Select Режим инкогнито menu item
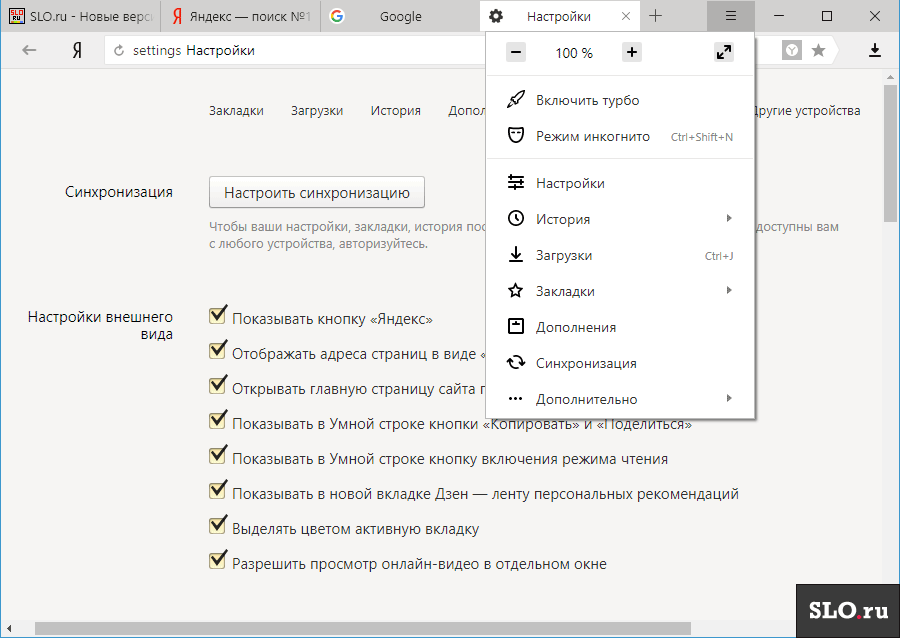This screenshot has width=900, height=638. pyautogui.click(x=620, y=136)
